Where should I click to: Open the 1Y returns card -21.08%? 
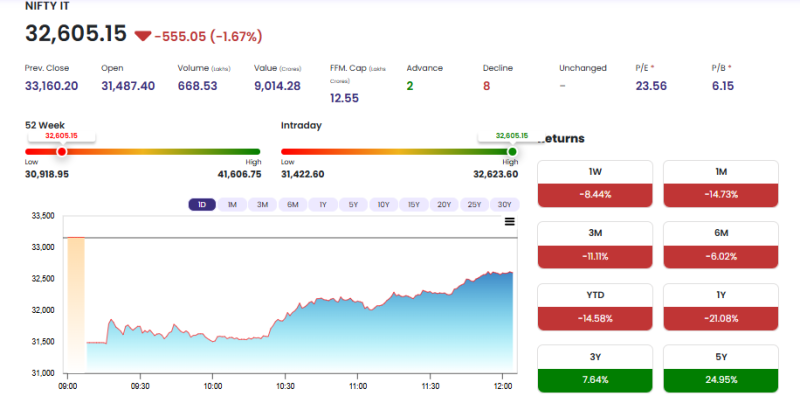click(721, 307)
